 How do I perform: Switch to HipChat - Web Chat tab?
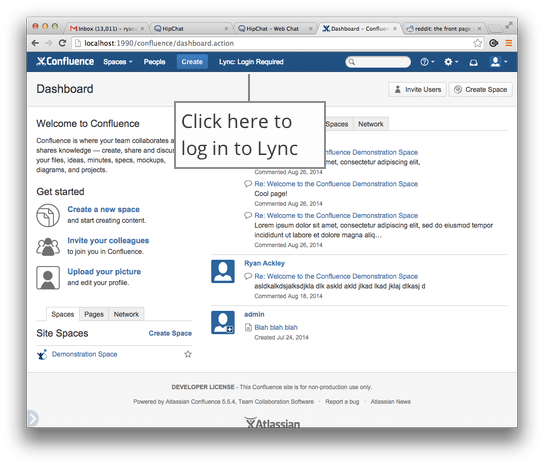pos(275,29)
